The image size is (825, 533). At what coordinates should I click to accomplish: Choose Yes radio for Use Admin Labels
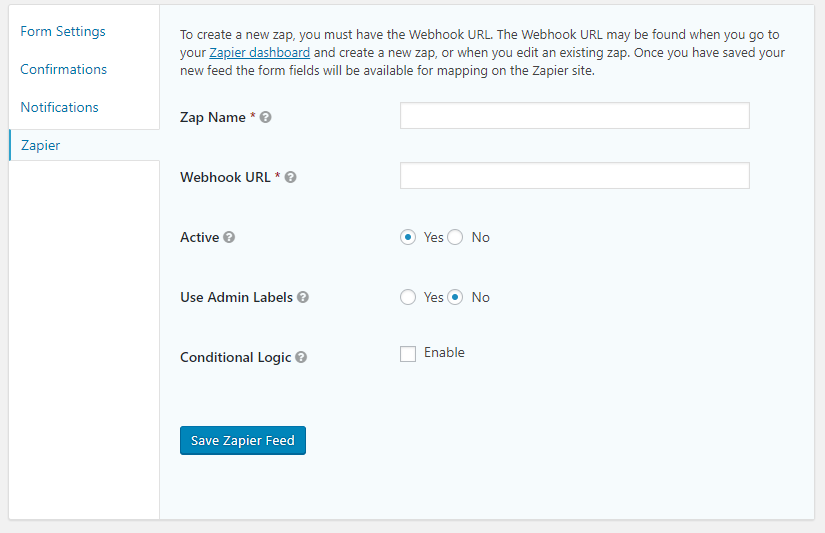[x=408, y=297]
